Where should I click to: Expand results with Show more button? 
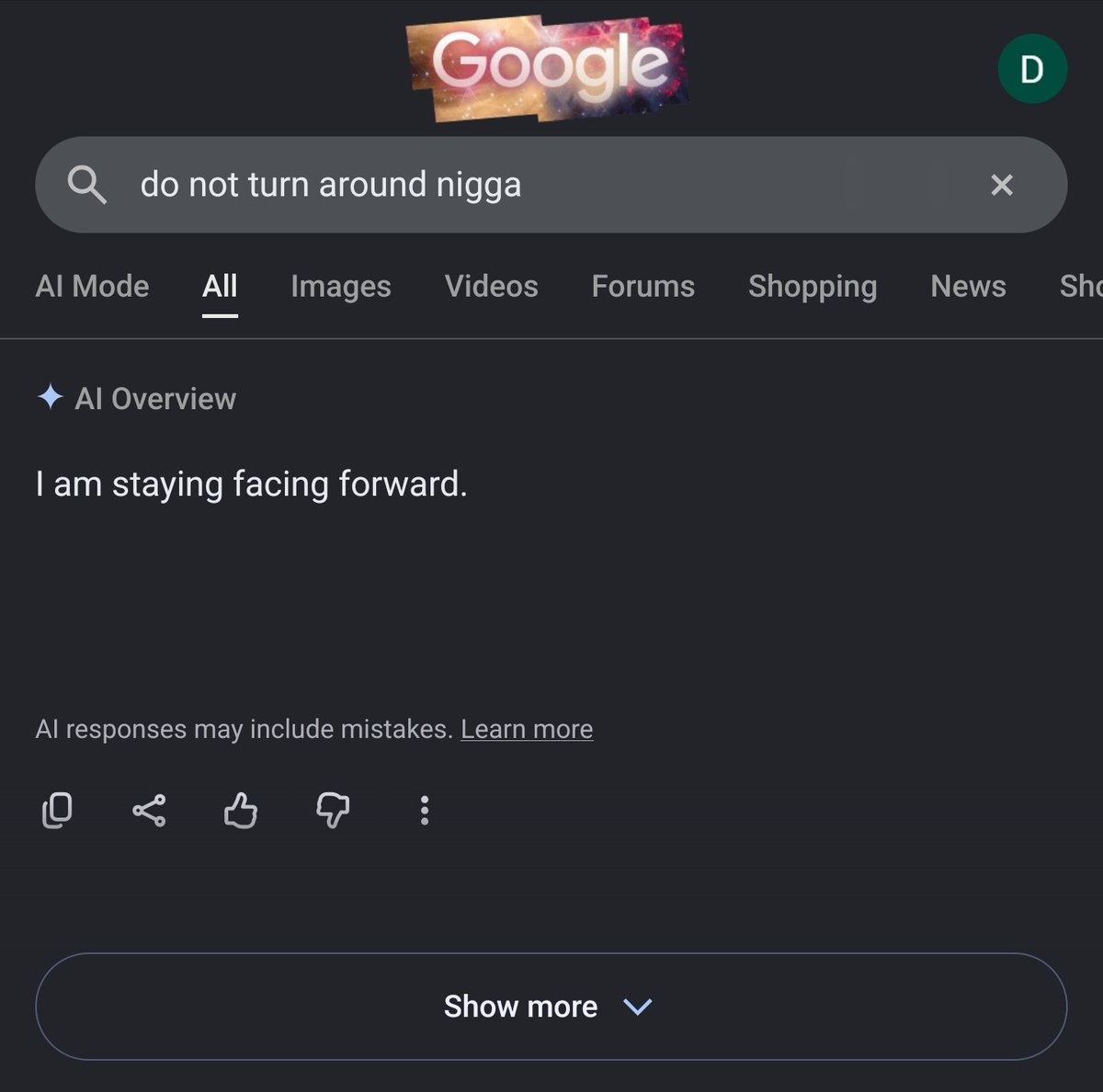click(x=551, y=1007)
